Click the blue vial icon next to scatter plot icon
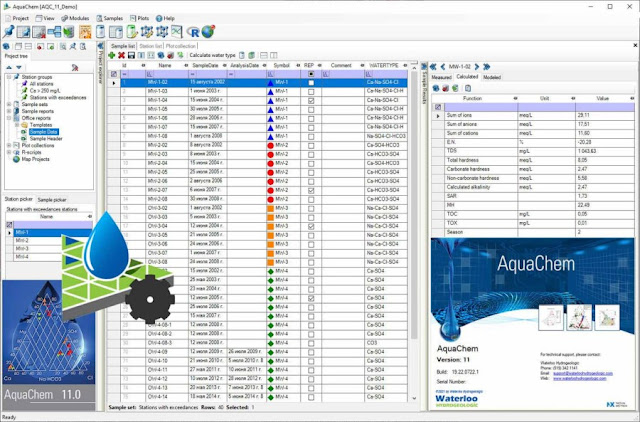640x422 pixels. click(x=100, y=31)
